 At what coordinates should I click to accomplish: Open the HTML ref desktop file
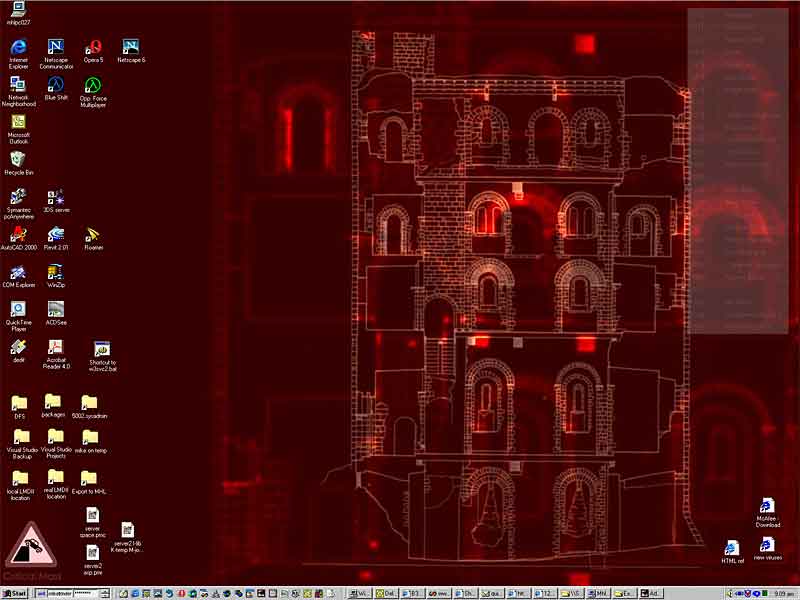[732, 547]
